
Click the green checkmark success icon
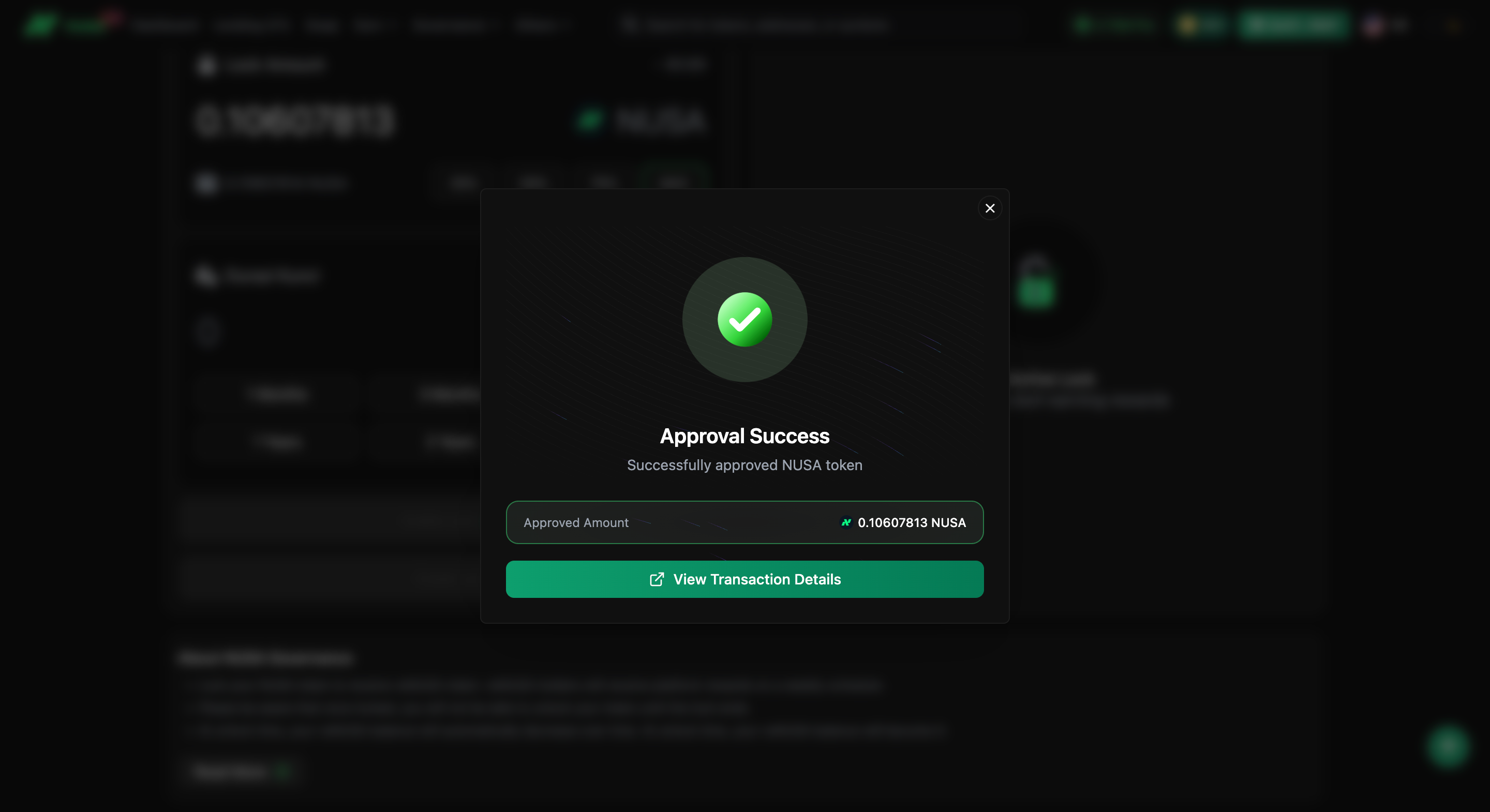point(744,320)
